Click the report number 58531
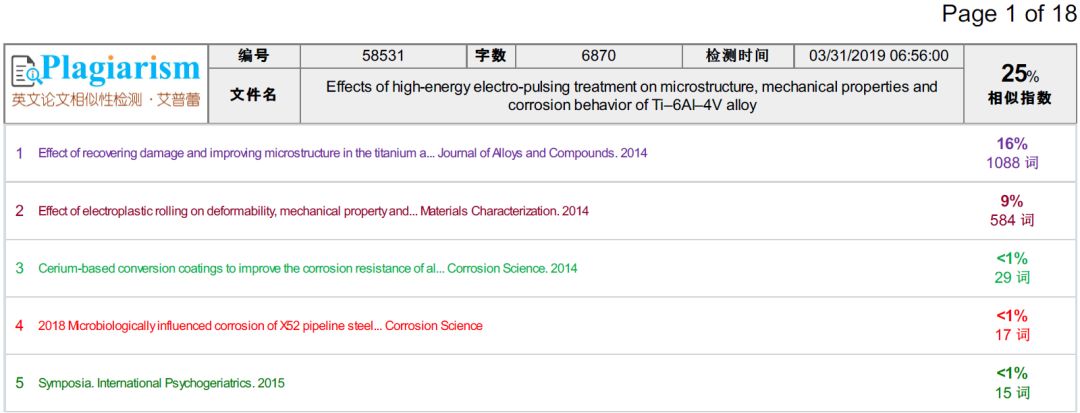1080x413 pixels. (x=383, y=56)
